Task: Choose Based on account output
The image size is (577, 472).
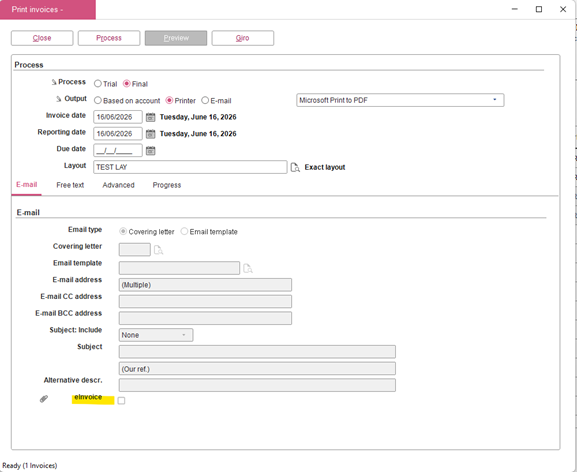Action: tap(98, 100)
